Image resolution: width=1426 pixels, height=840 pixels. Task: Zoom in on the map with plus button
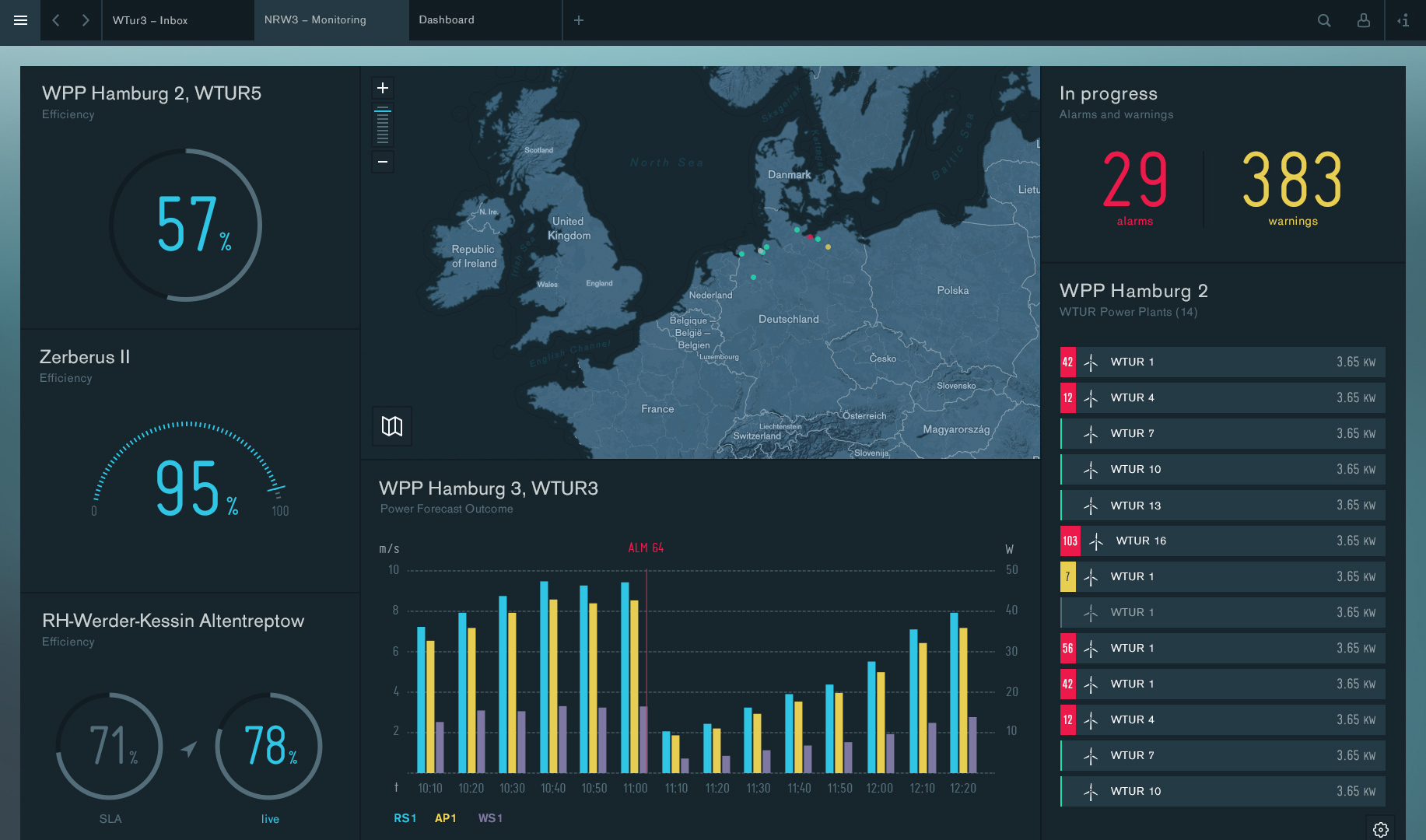(382, 87)
